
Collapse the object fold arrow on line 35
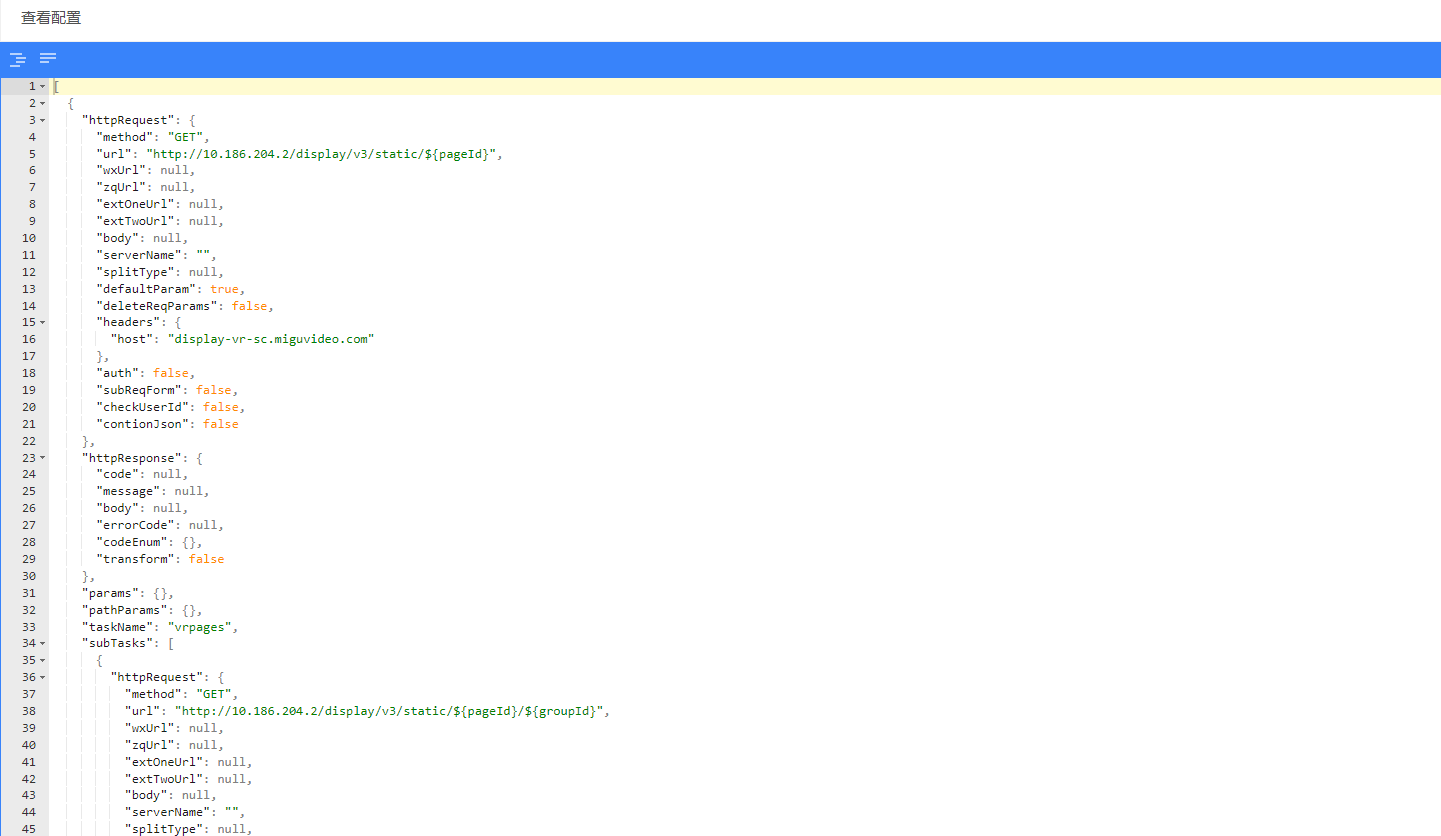(42, 661)
